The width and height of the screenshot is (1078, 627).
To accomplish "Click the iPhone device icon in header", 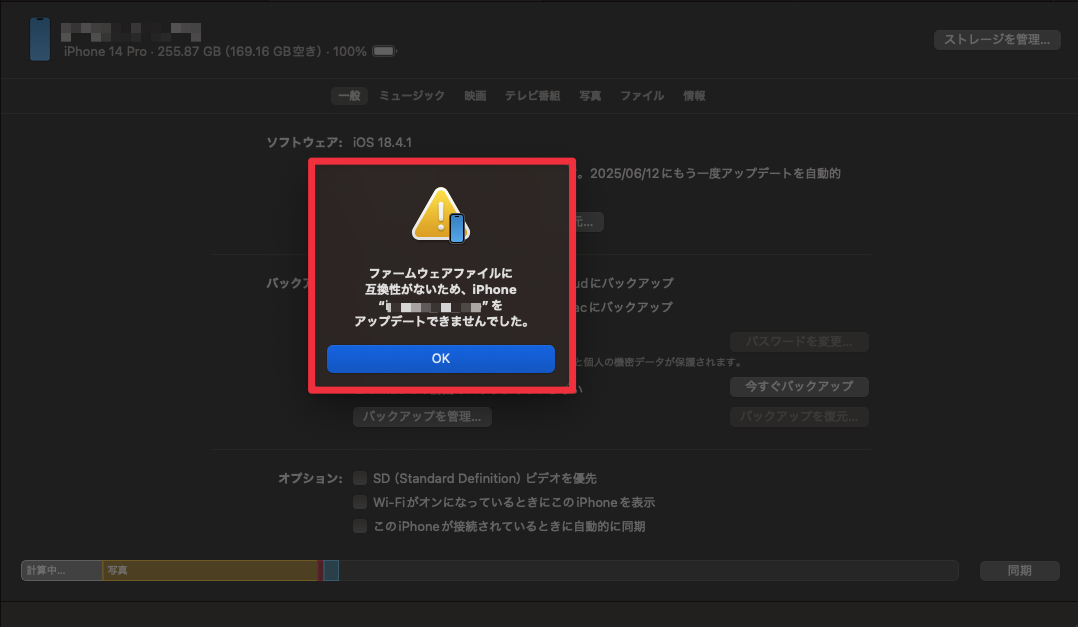I will [40, 39].
